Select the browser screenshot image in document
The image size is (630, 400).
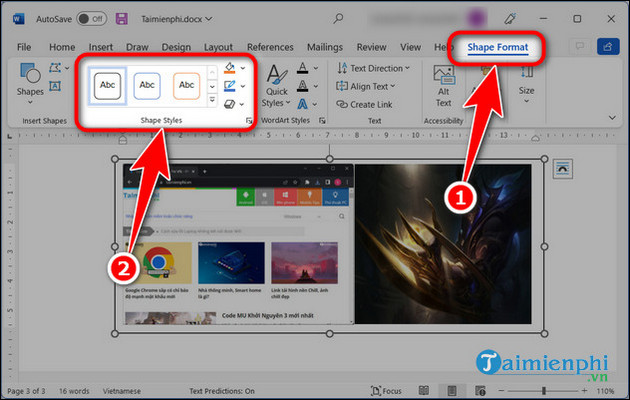[x=238, y=244]
